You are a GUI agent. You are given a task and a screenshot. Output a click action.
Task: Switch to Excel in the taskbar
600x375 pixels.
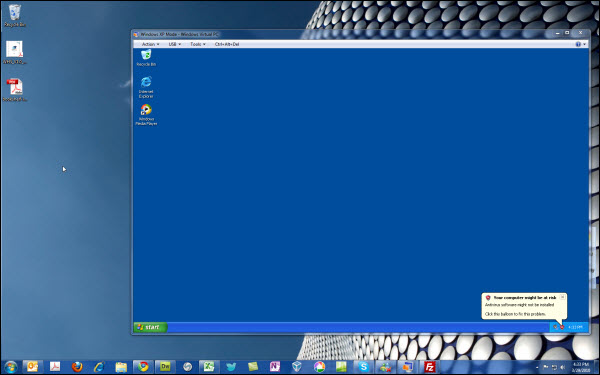[x=209, y=367]
